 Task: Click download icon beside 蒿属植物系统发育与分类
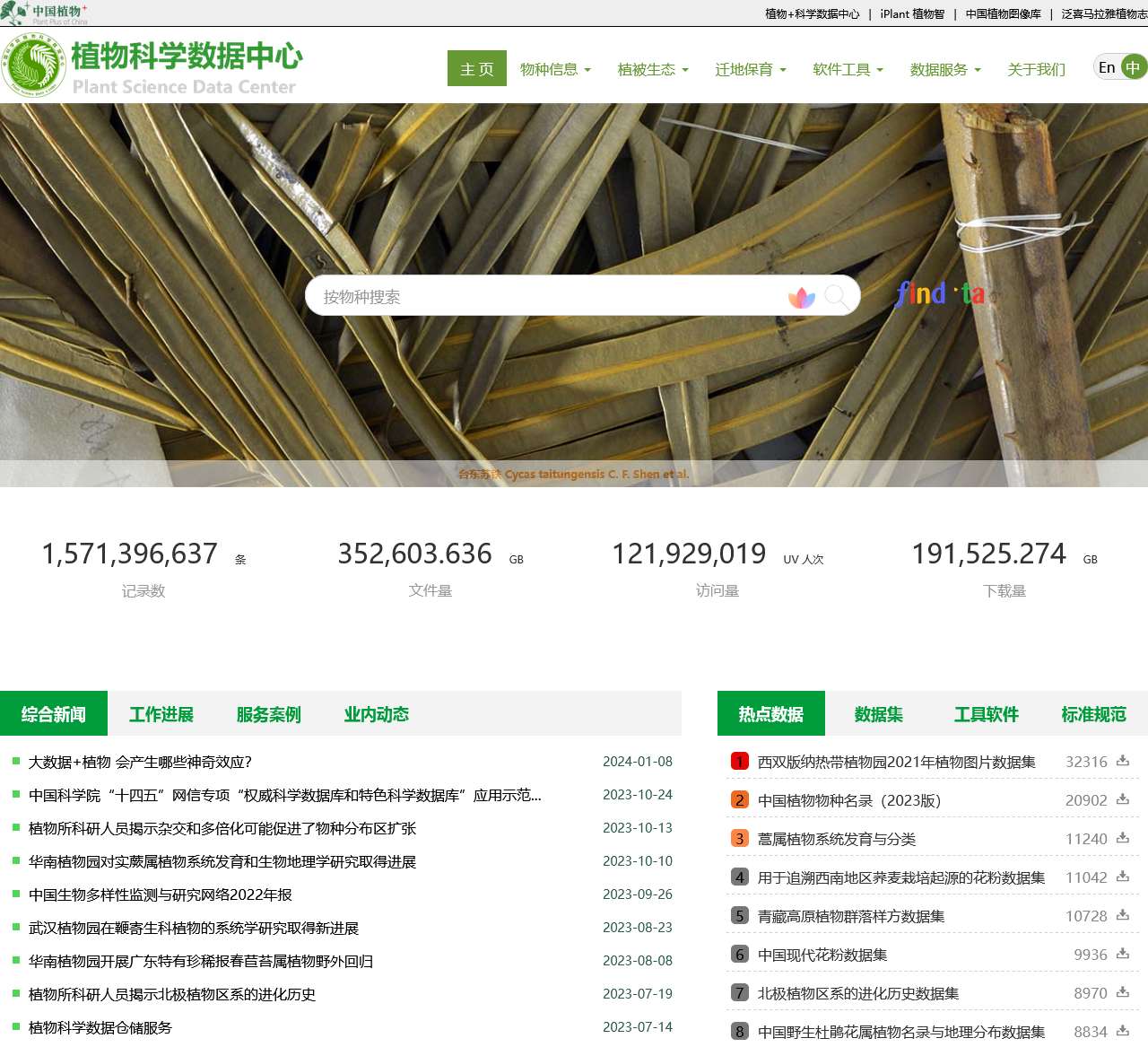(x=1122, y=838)
